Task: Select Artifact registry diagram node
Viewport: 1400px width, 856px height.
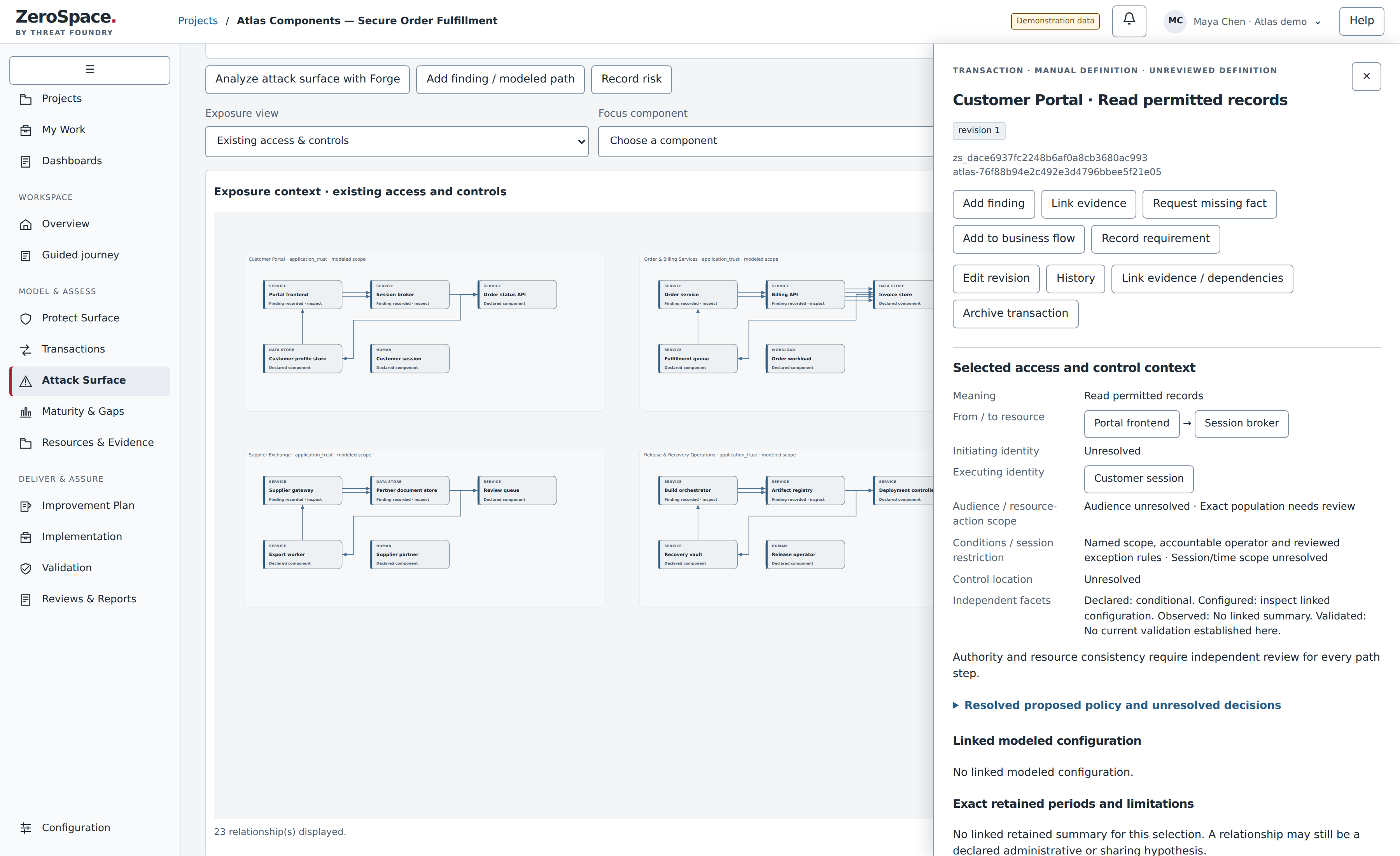Action: 805,491
